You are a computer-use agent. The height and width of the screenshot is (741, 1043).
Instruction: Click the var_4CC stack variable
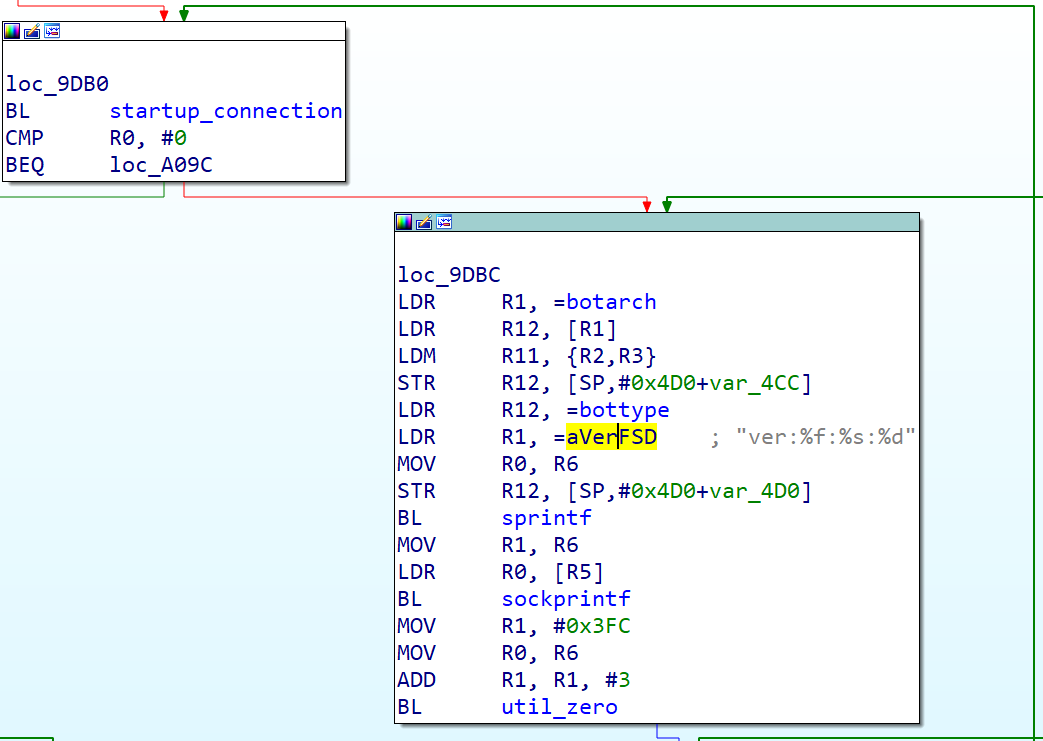754,383
